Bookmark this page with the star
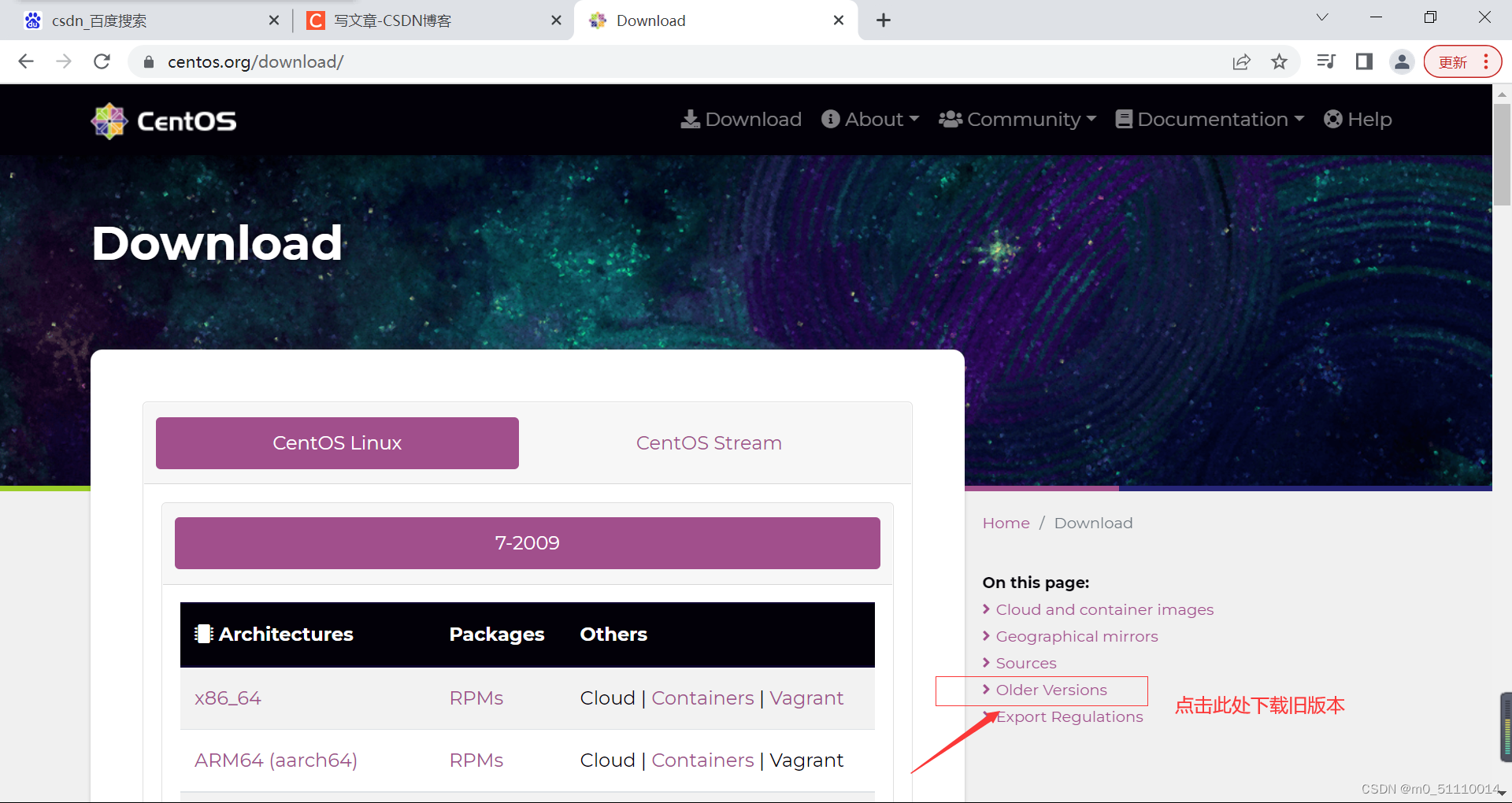1512x803 pixels. 1280,61
